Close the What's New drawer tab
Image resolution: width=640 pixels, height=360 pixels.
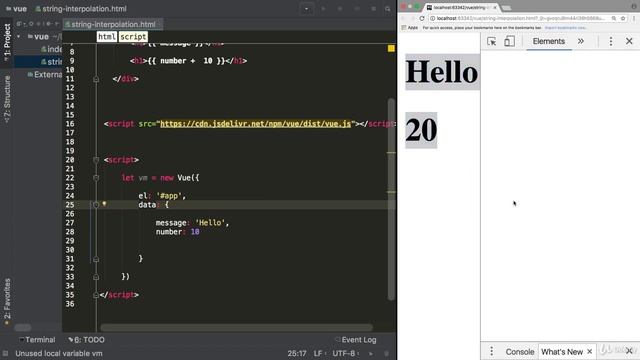click(x=589, y=351)
